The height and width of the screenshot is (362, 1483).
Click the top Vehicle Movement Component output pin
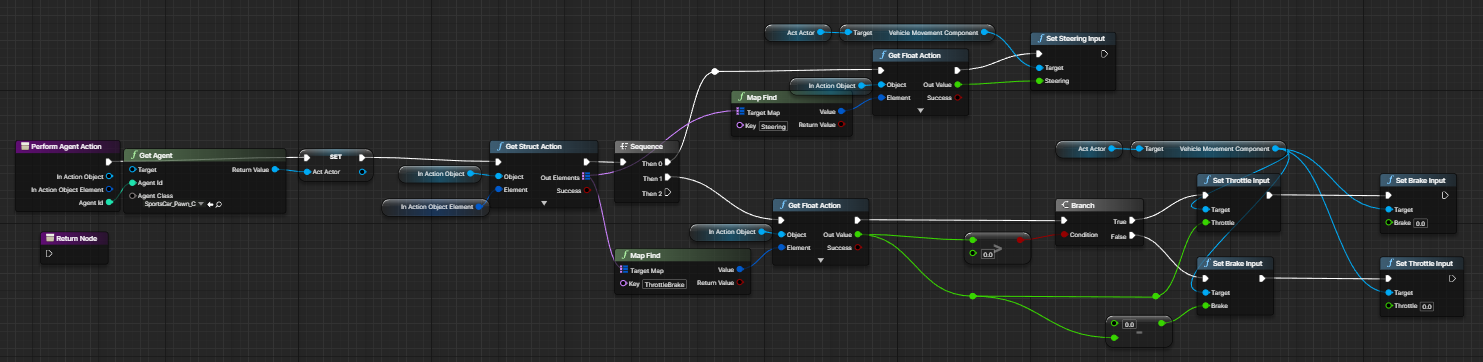click(984, 33)
